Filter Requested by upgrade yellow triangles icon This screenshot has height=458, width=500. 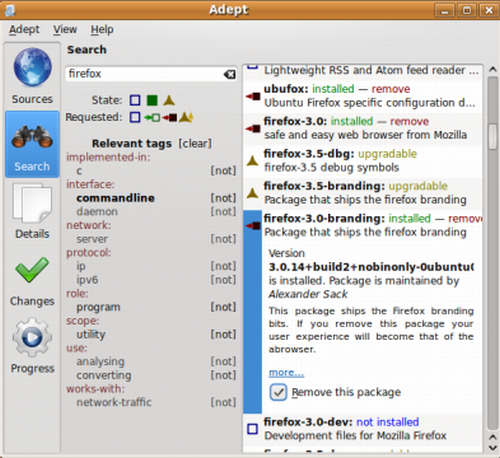coord(186,117)
